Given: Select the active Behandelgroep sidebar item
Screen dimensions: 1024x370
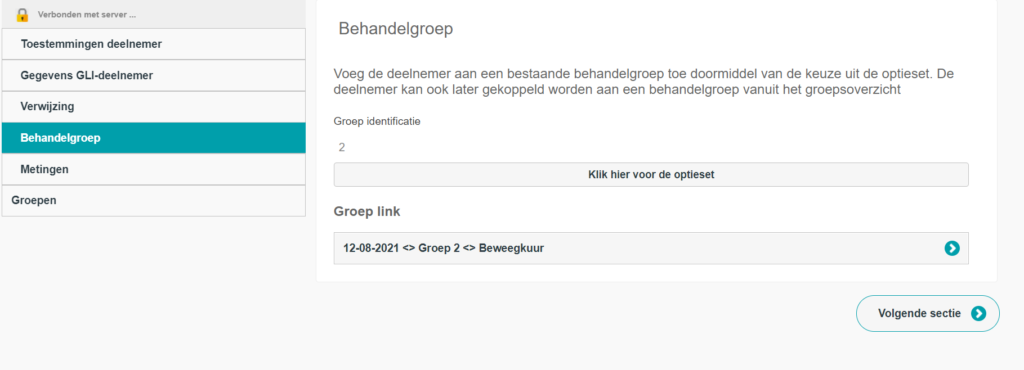Looking at the screenshot, I should [153, 138].
